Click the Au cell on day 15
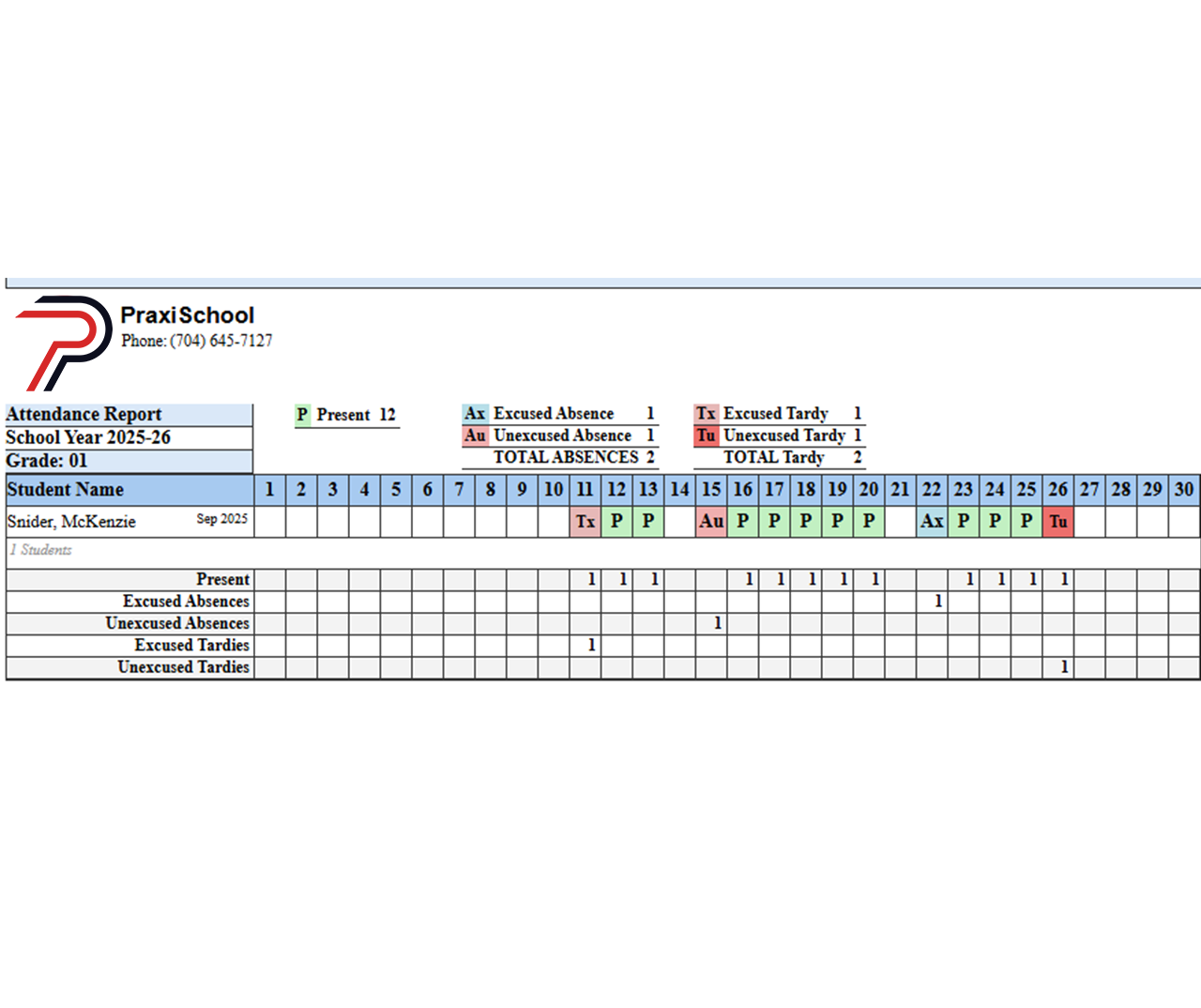 pos(711,522)
